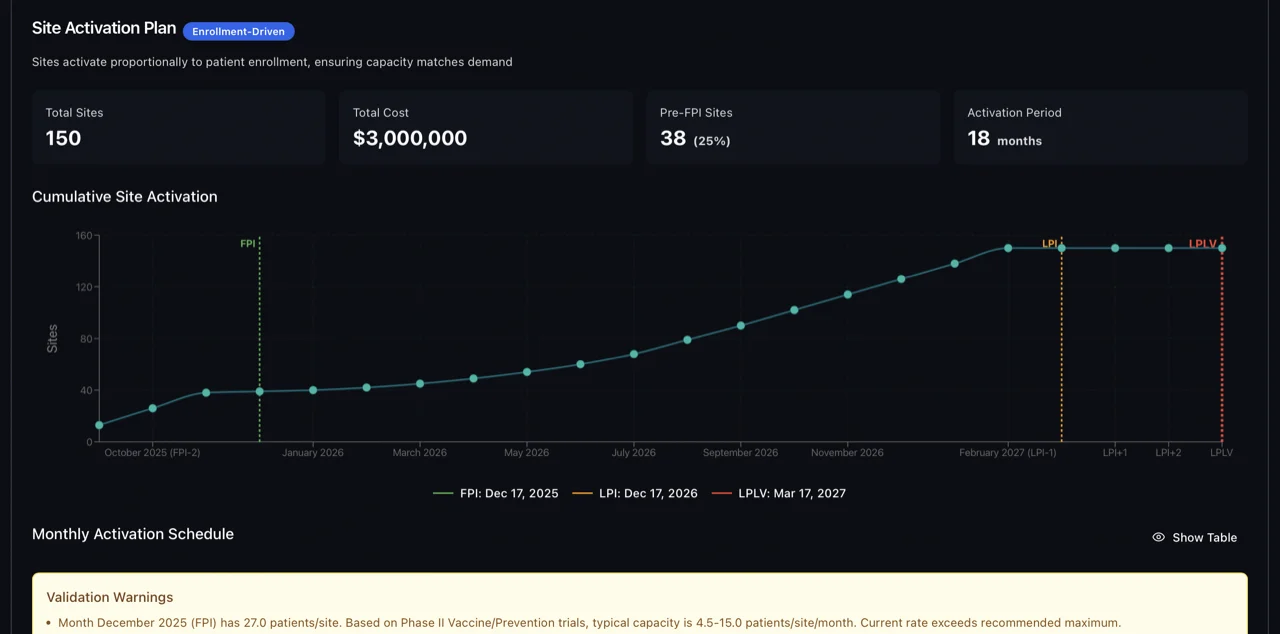Image resolution: width=1280 pixels, height=634 pixels.
Task: Click the eye icon beside Show Table
Action: (x=1158, y=537)
